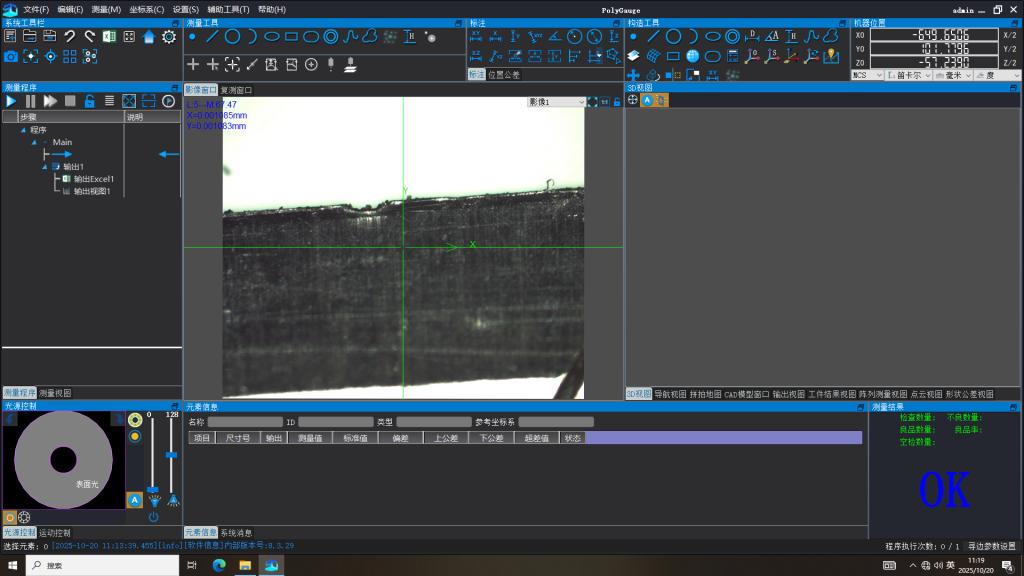Collapse the Main node in program tree
This screenshot has height=576, width=1024.
click(x=33, y=142)
